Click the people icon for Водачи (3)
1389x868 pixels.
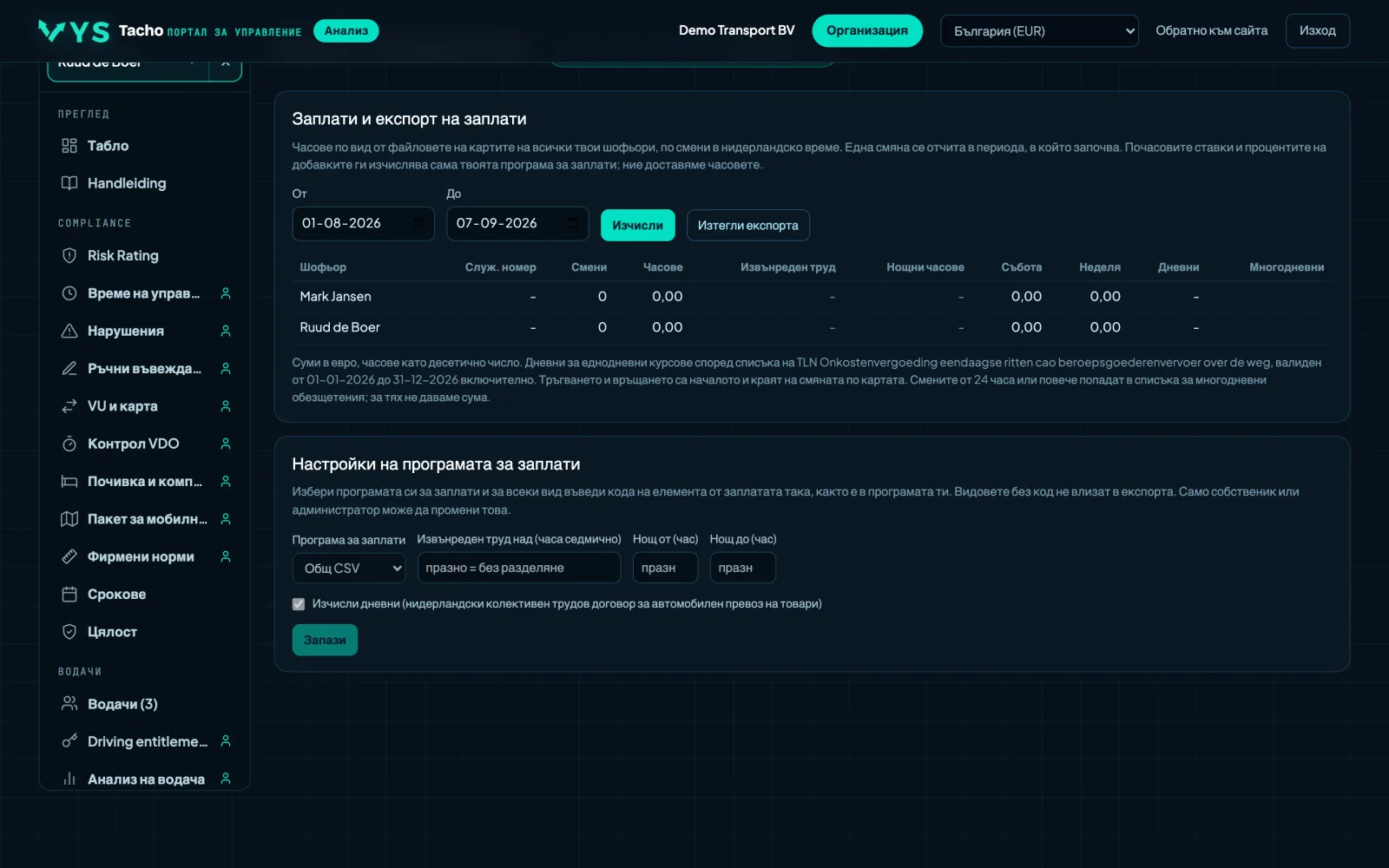click(69, 704)
